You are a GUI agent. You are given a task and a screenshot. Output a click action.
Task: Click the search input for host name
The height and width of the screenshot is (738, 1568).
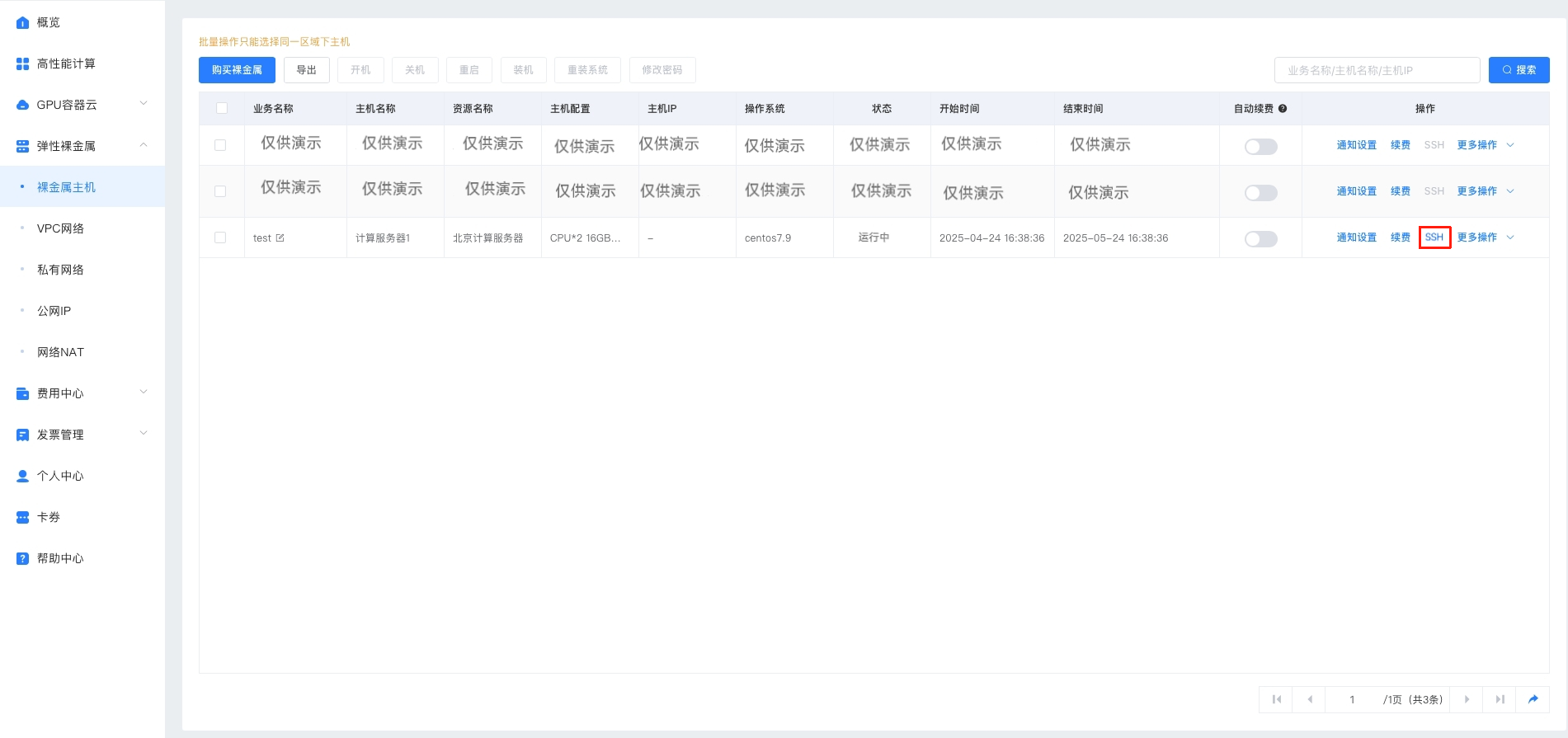[x=1376, y=70]
